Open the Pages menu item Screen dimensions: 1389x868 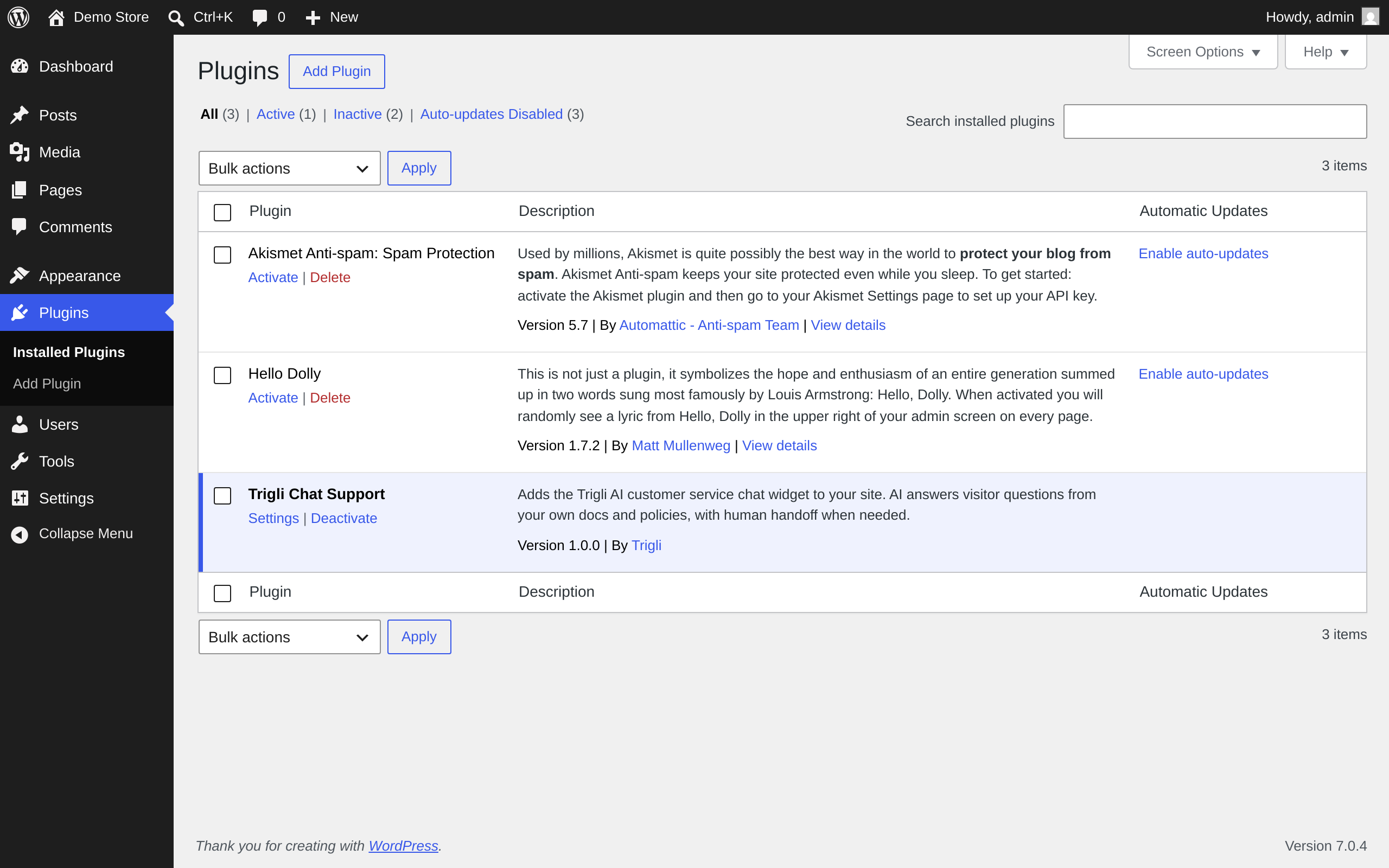[87, 190]
